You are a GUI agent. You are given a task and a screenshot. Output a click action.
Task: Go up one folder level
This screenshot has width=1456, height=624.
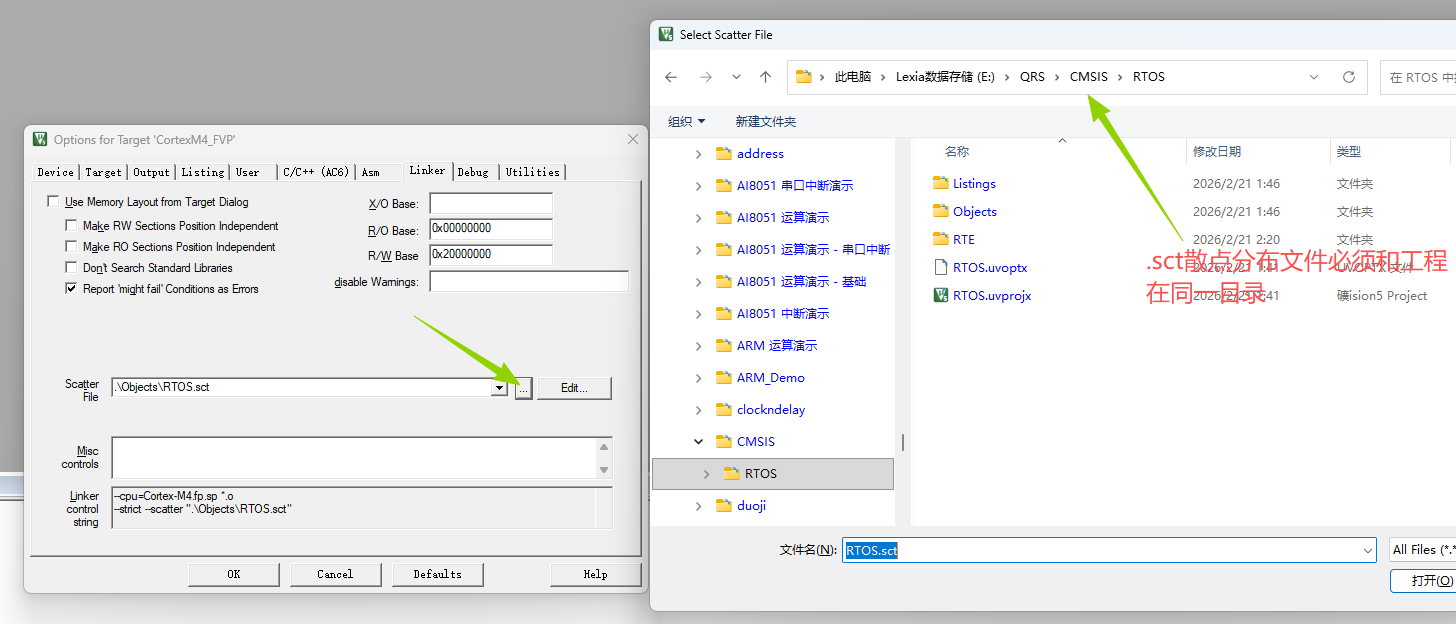766,77
